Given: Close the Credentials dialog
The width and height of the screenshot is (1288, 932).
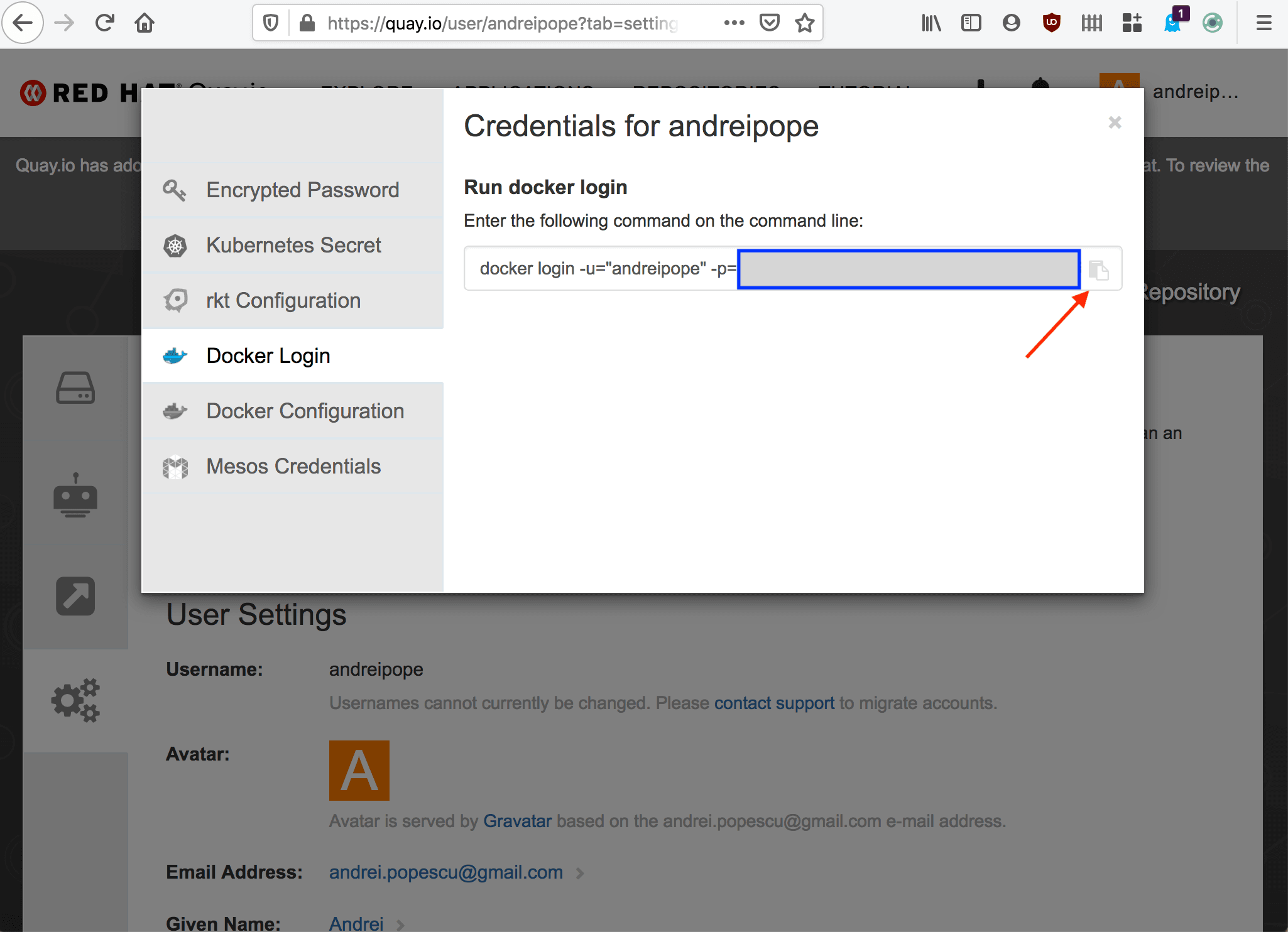Looking at the screenshot, I should pyautogui.click(x=1115, y=122).
